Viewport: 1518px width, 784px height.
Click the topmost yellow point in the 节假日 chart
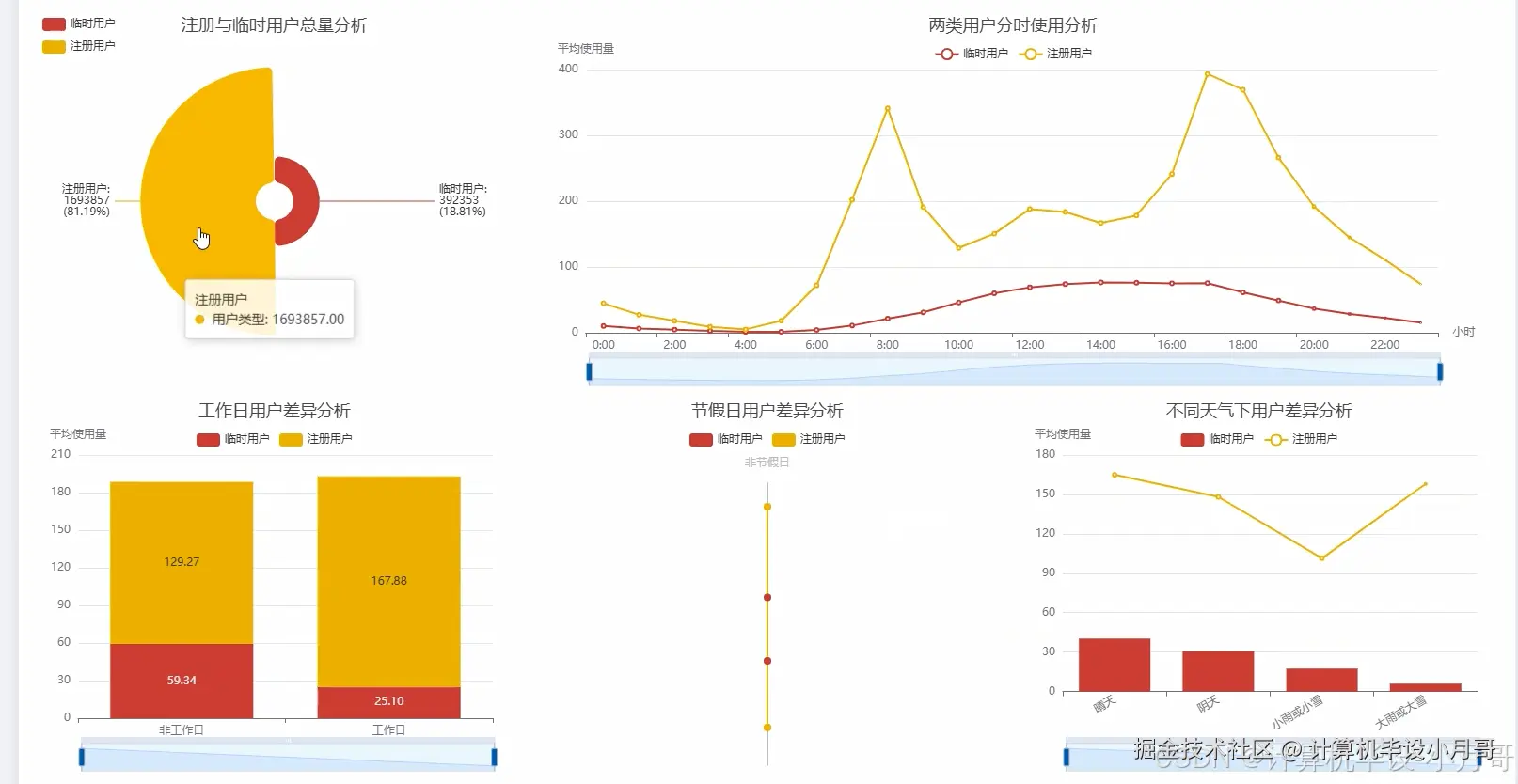(x=767, y=507)
